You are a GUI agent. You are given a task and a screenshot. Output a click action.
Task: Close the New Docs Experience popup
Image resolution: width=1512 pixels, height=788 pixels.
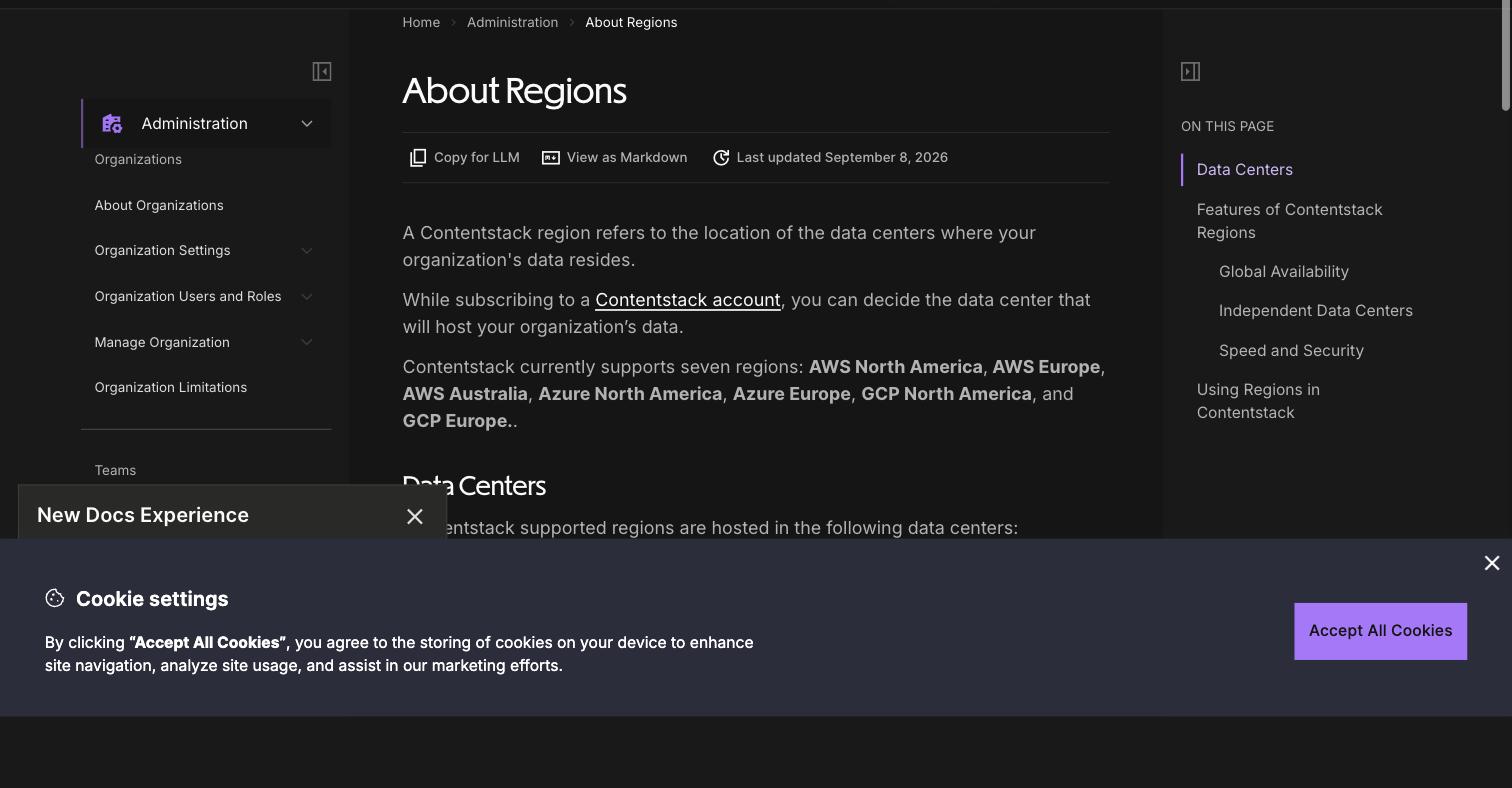click(x=415, y=516)
